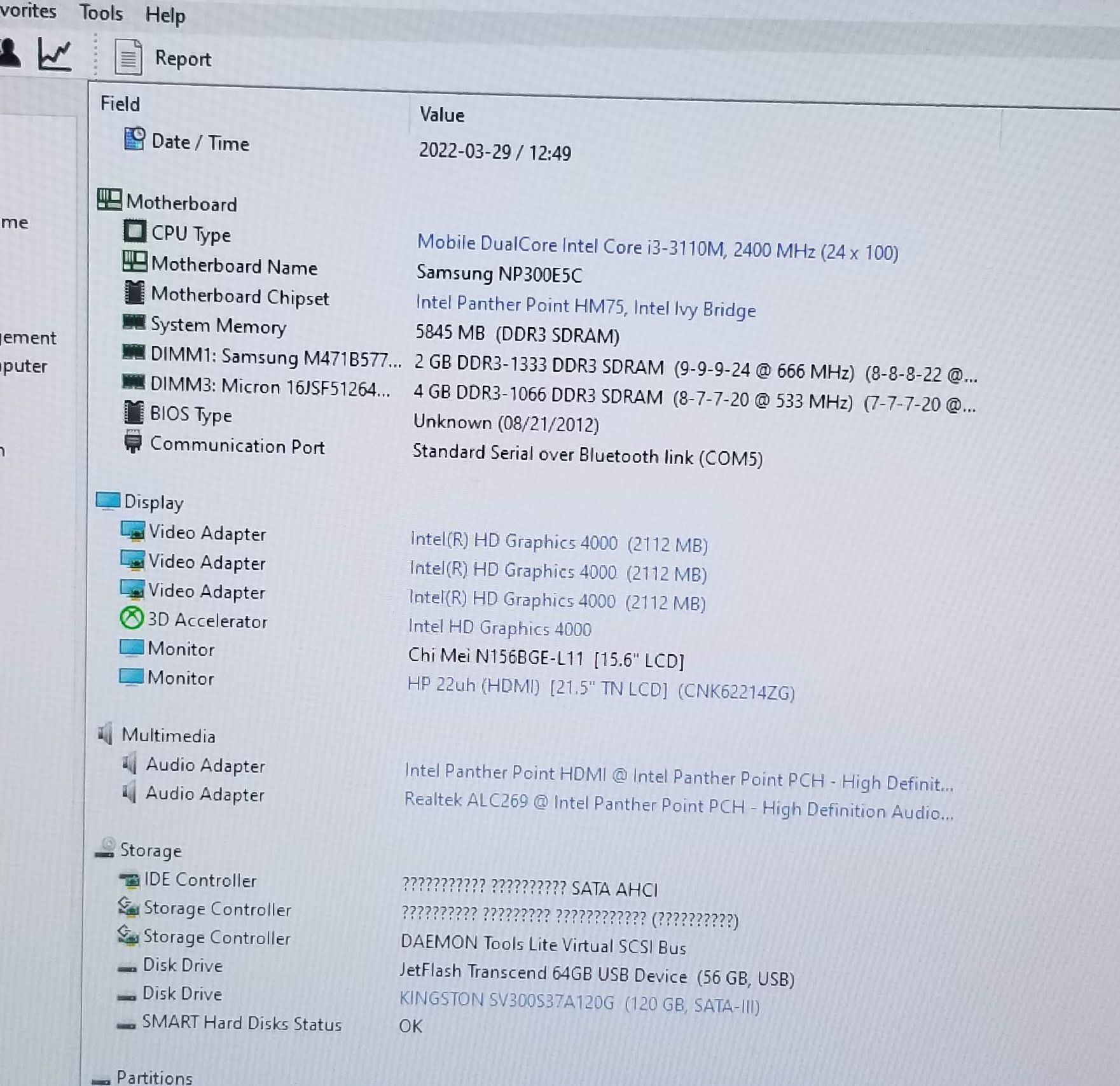The width and height of the screenshot is (1120, 1086).
Task: Open the Help menu
Action: [x=165, y=15]
